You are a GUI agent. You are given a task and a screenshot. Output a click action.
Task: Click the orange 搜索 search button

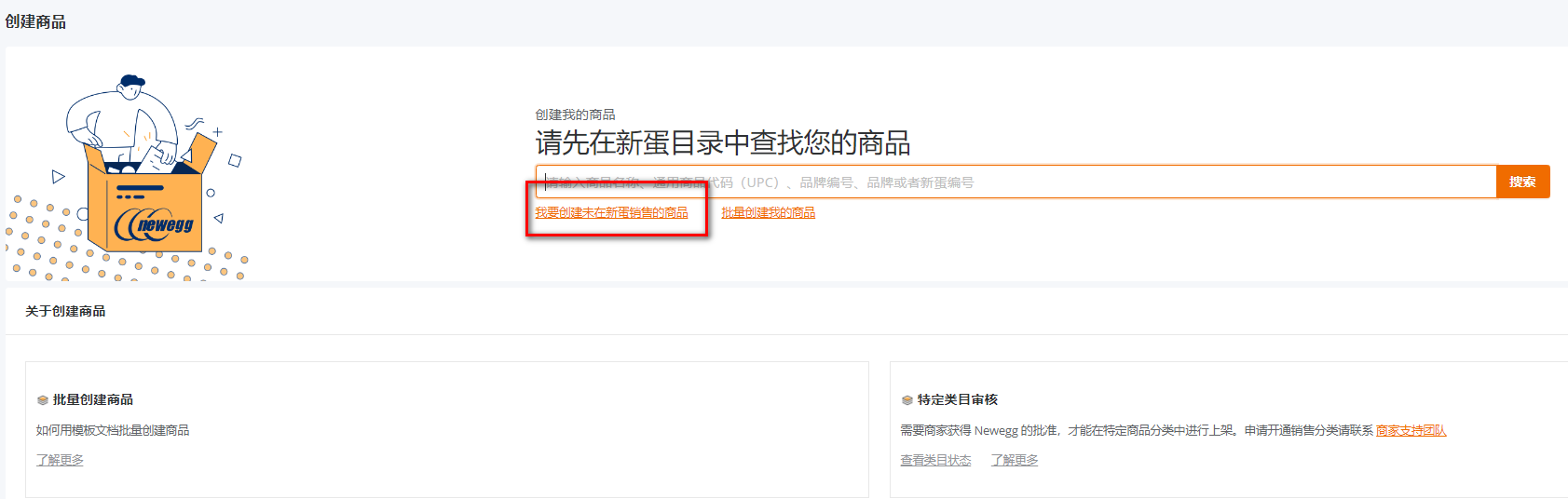1522,182
